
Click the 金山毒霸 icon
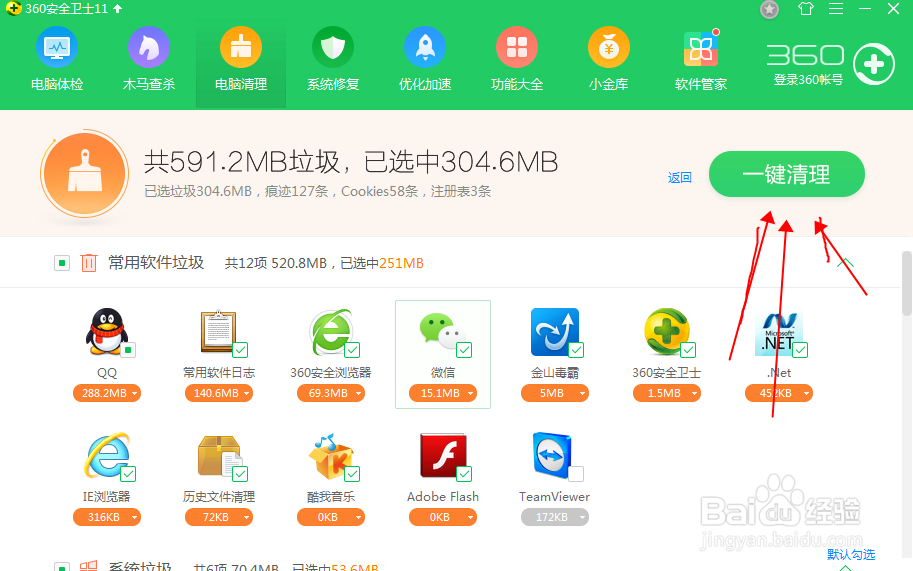pos(554,332)
